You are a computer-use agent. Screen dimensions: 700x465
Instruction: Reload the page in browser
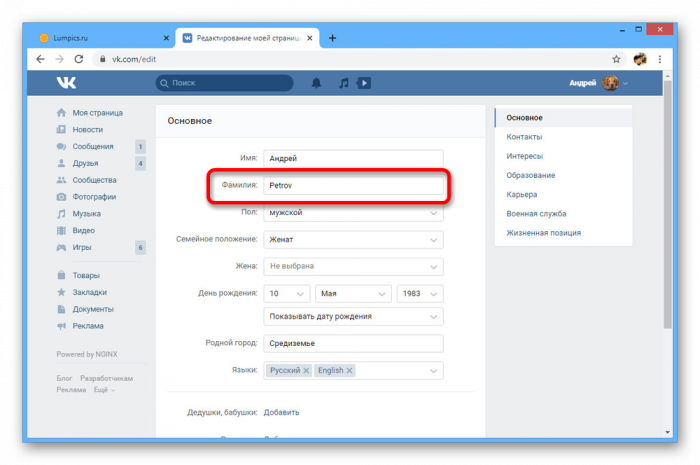[x=80, y=59]
